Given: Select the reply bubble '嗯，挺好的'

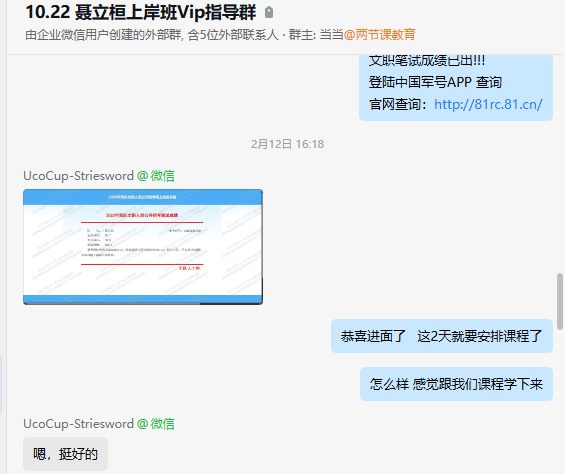Looking at the screenshot, I should tap(66, 454).
